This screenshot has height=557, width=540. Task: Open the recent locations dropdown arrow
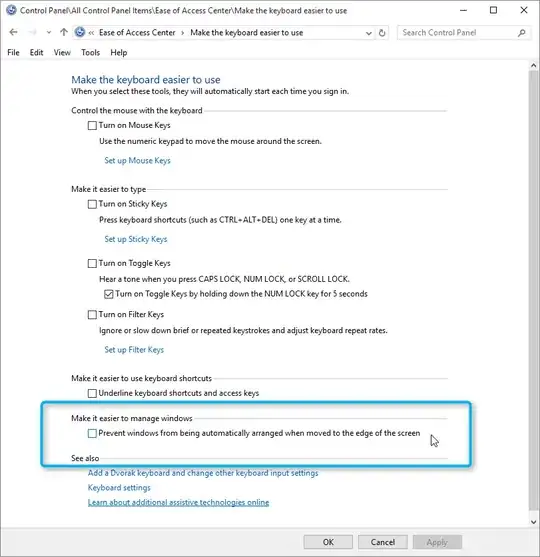49,32
